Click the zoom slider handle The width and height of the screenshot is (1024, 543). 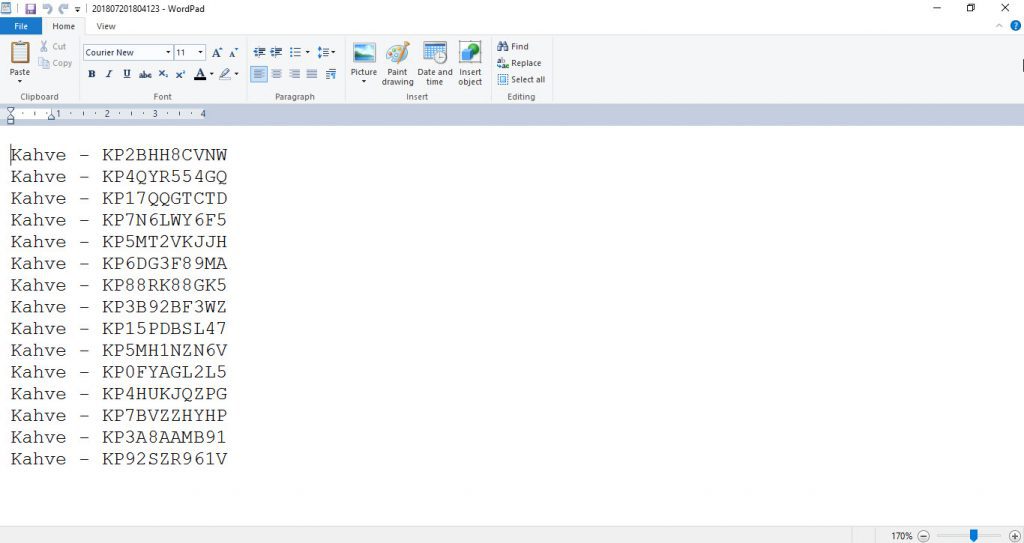973,535
